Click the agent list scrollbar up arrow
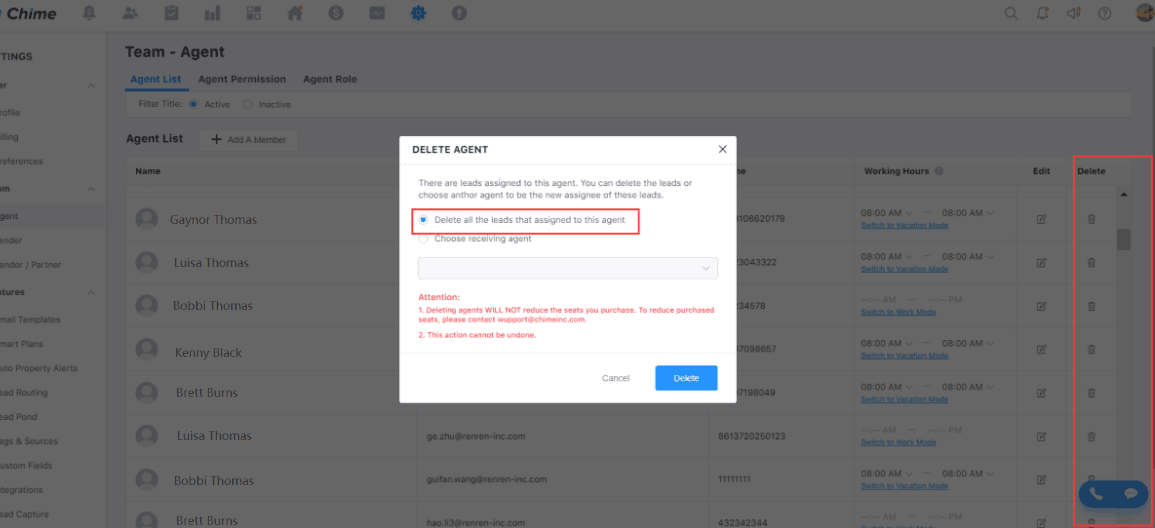Image resolution: width=1155 pixels, height=528 pixels. click(1123, 194)
